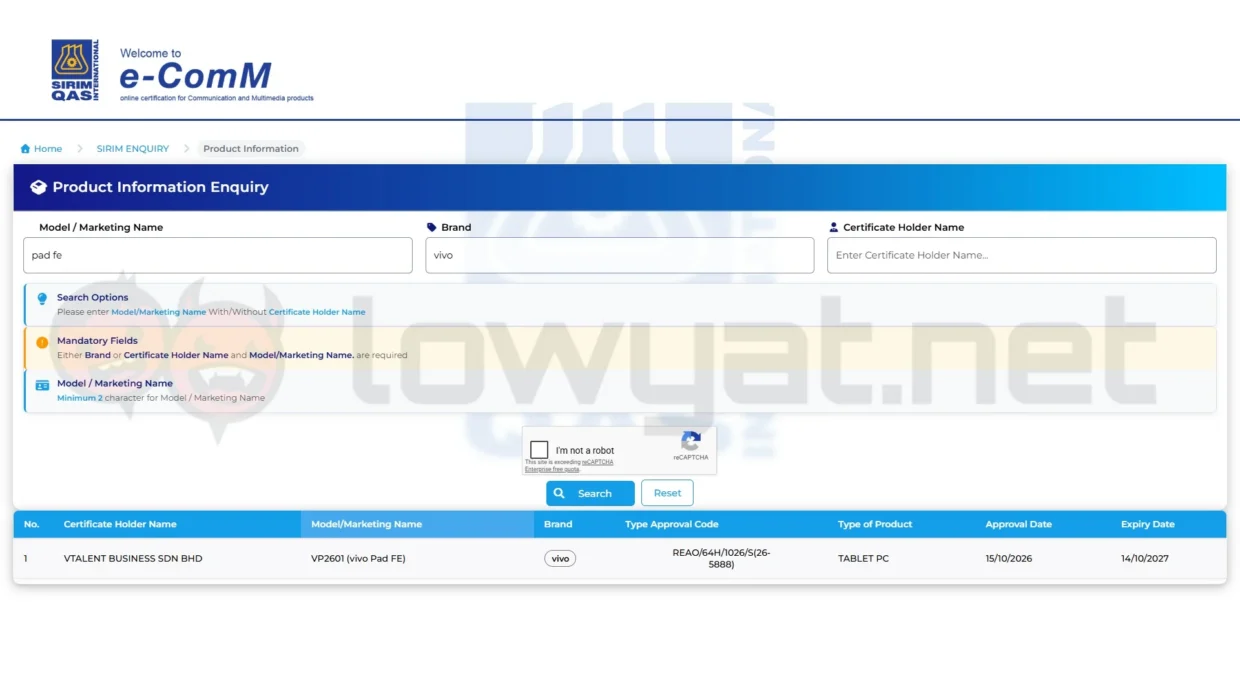The image size is (1240, 698).
Task: Click the box icon beside Product Information Enquiry
Action: (x=38, y=187)
